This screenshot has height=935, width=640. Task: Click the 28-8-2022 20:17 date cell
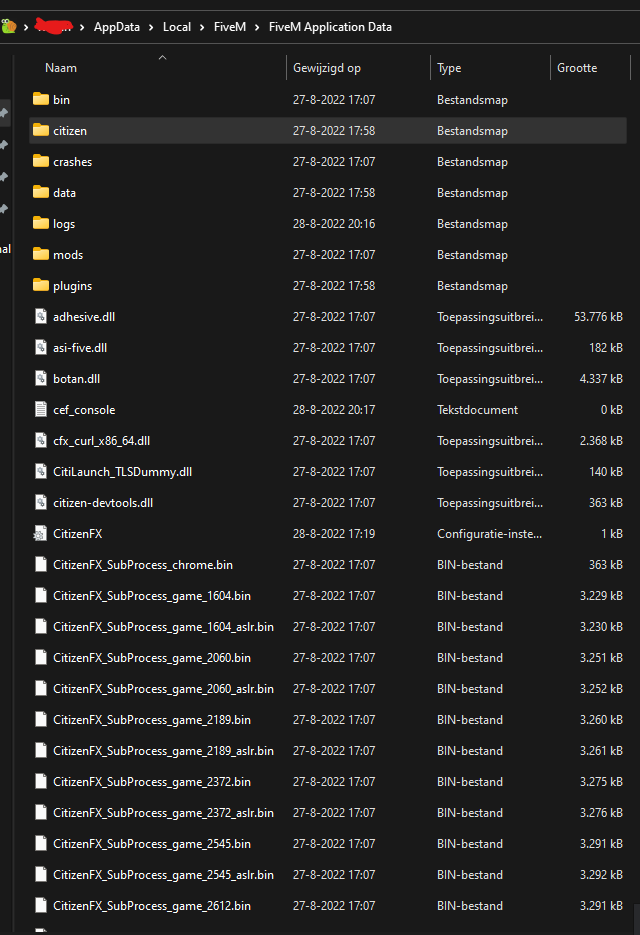[x=333, y=410]
